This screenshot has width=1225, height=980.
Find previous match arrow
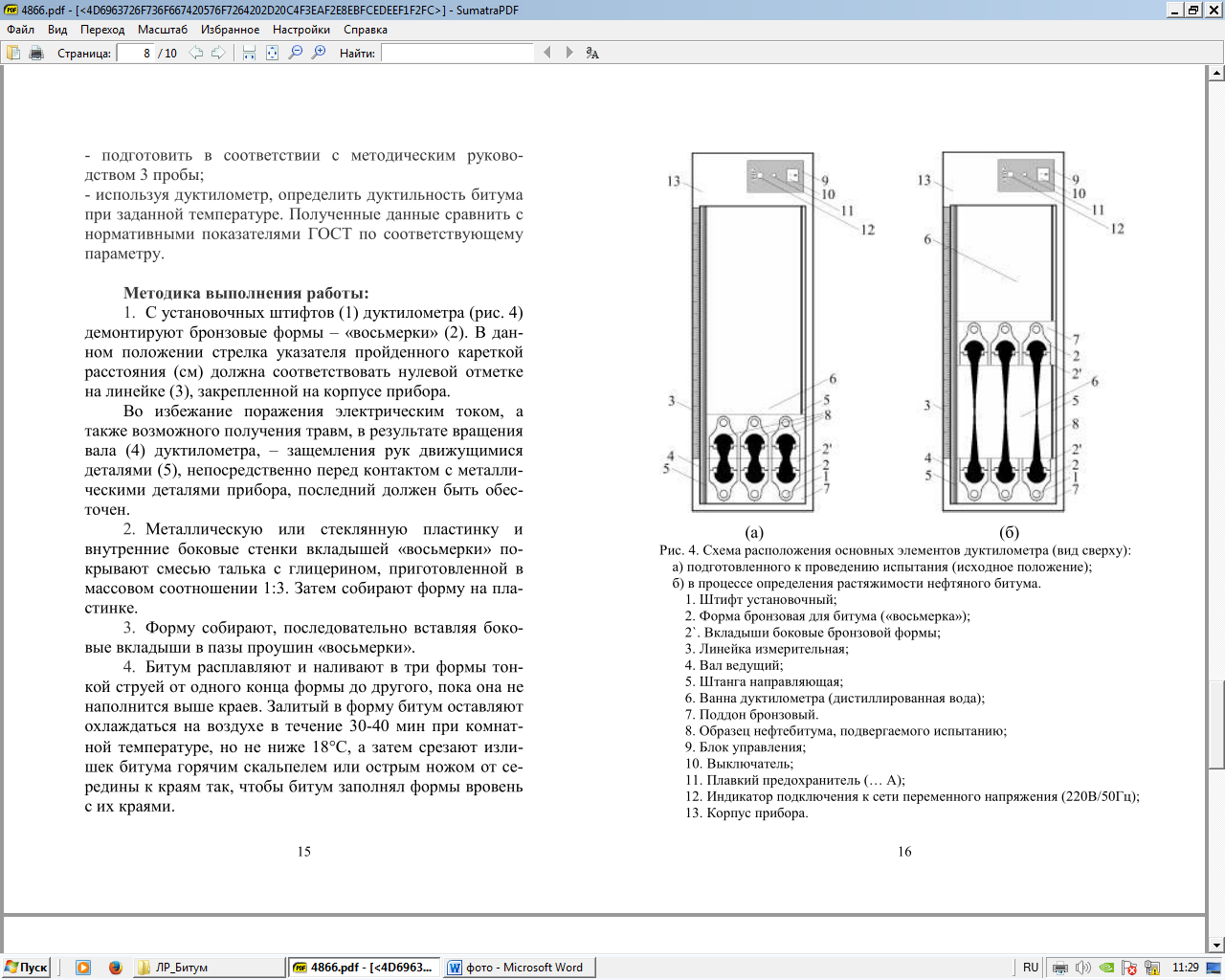coord(547,53)
